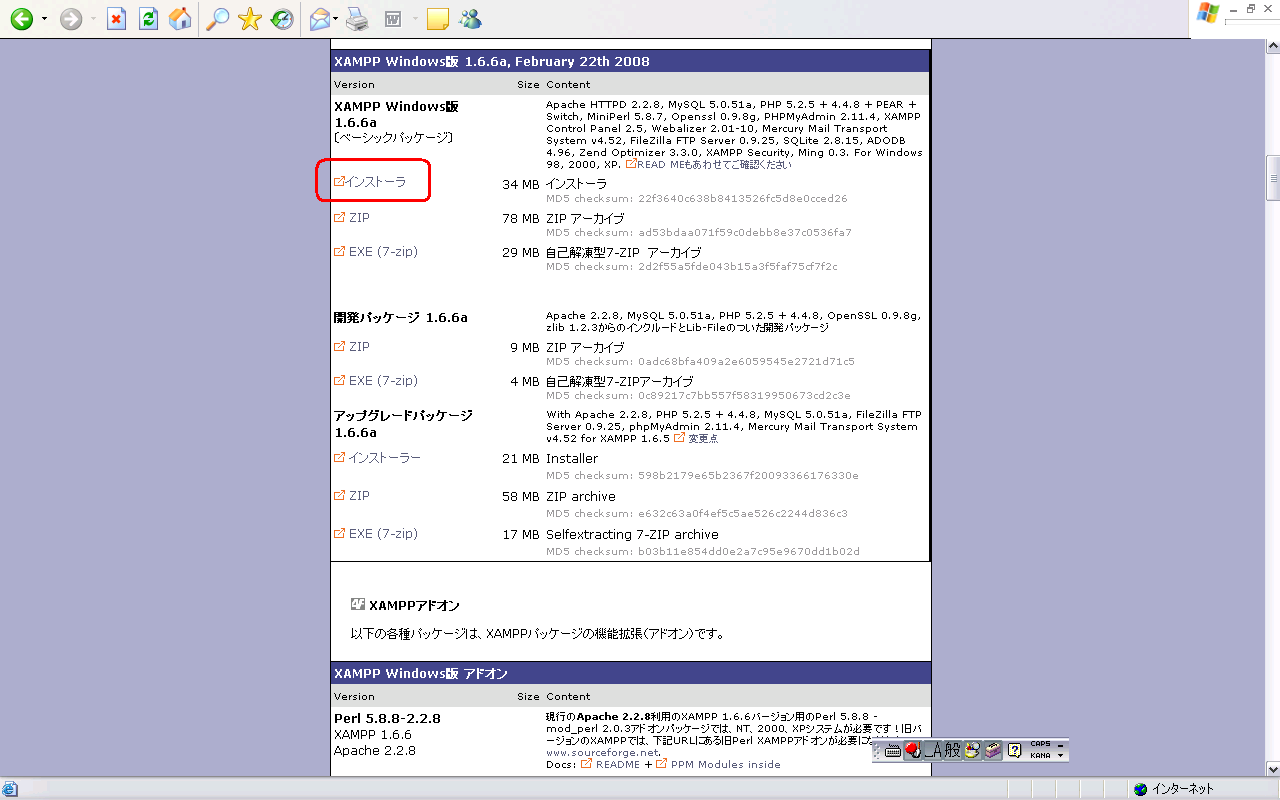The height and width of the screenshot is (800, 1280).
Task: Click the 21 MB Installer text
Action: (x=572, y=458)
